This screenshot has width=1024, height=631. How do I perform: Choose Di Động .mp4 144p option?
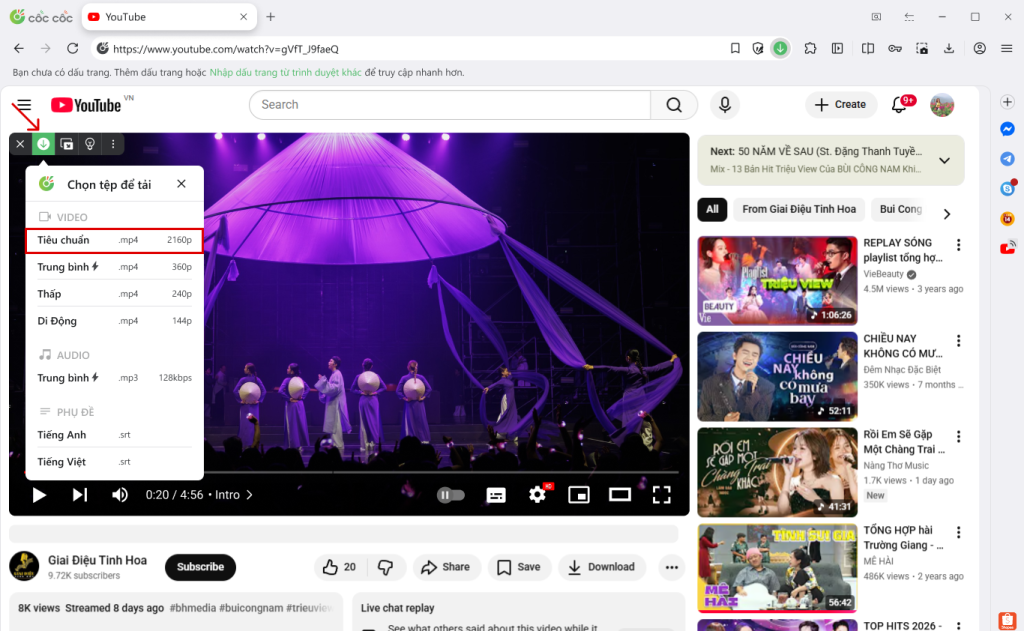tap(114, 321)
